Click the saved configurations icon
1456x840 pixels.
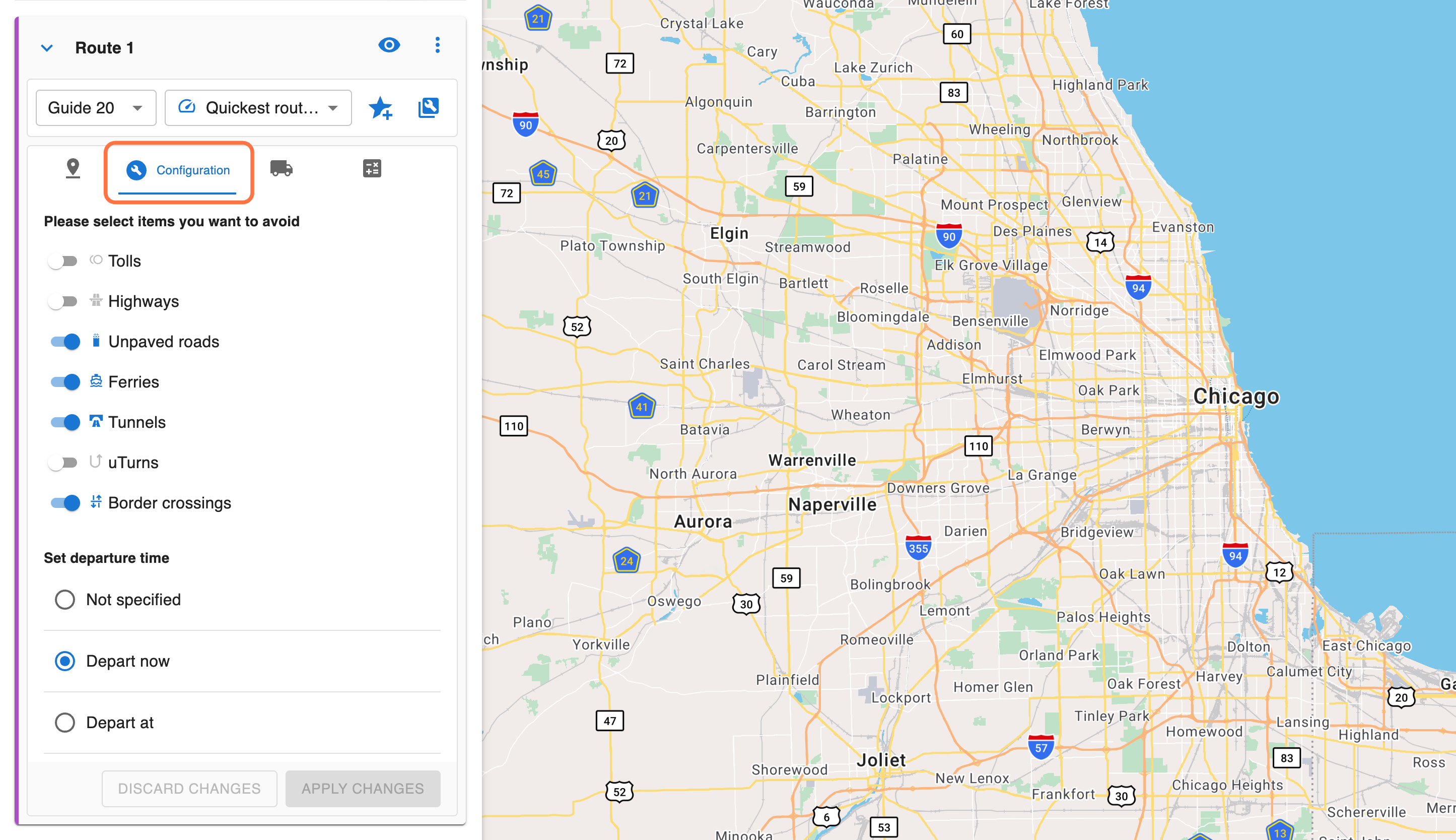[429, 108]
